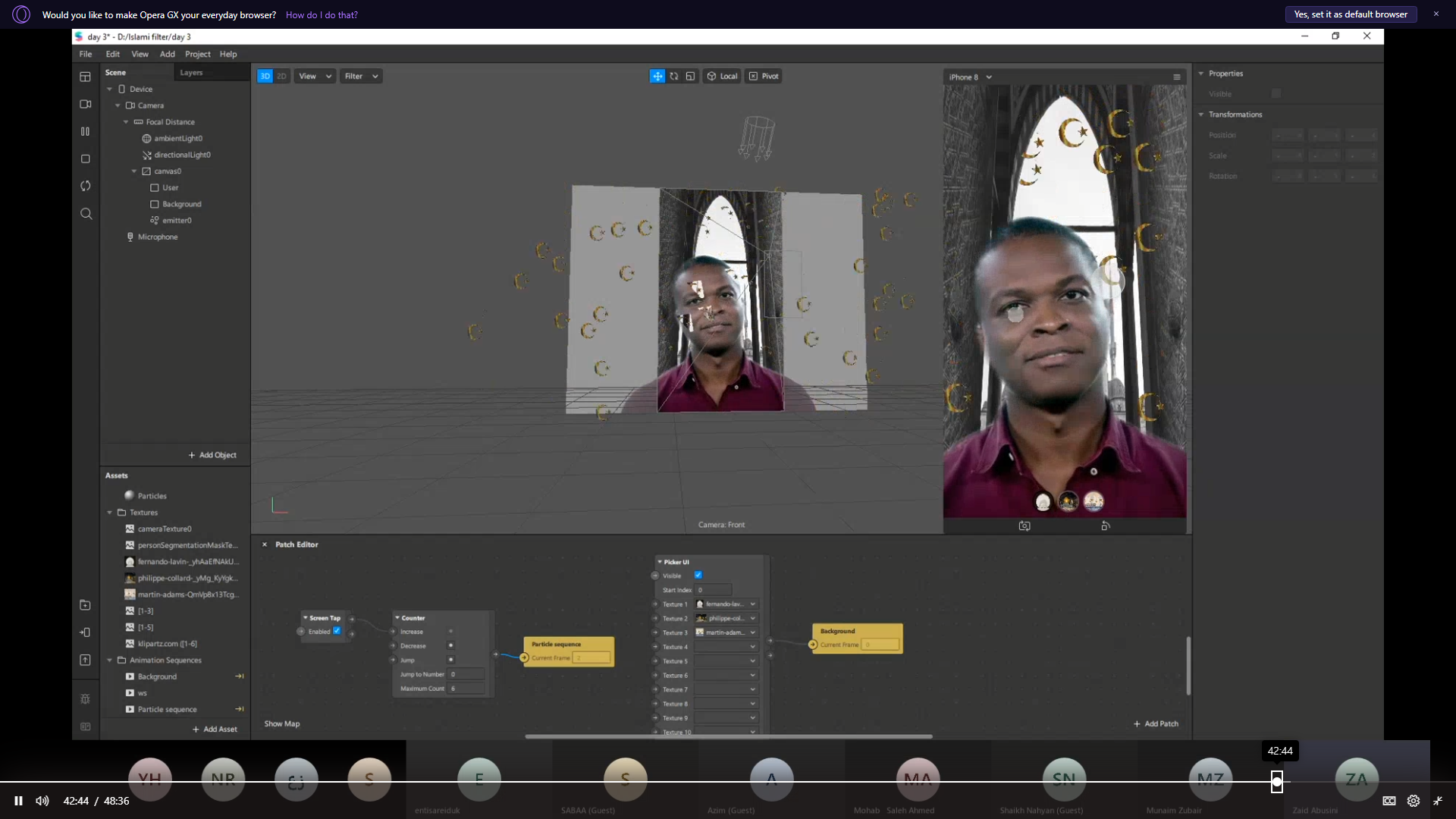Edit the Maximum Count field in Counter
This screenshot has height=819, width=1456.
467,689
